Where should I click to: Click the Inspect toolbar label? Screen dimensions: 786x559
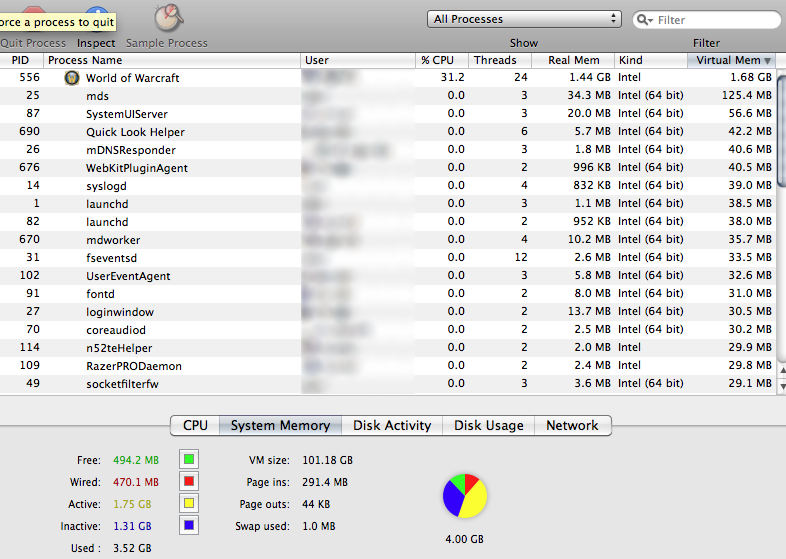pos(96,43)
